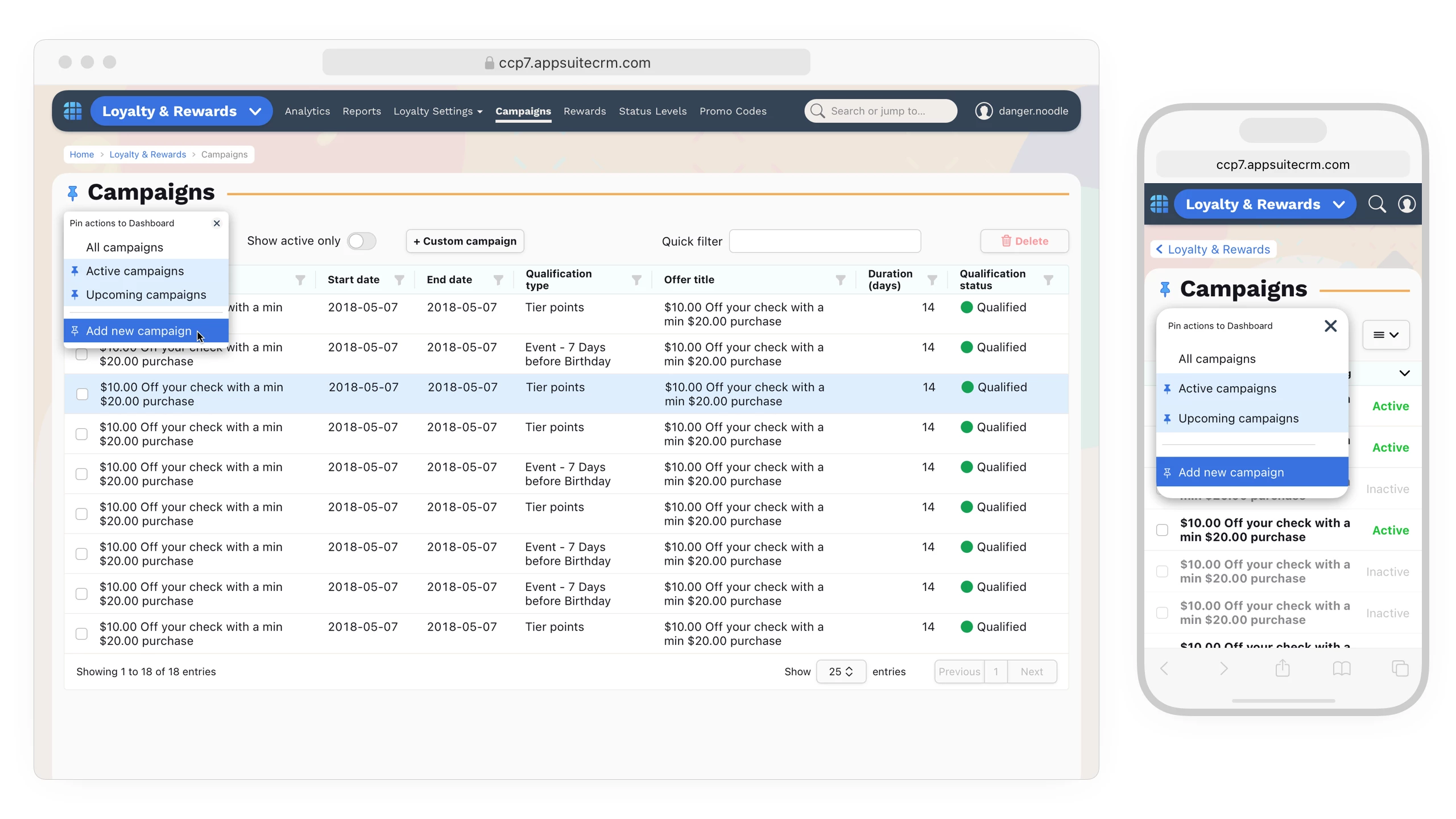The height and width of the screenshot is (819, 1456).
Task: Click the mobile browser share icon
Action: (x=1282, y=668)
